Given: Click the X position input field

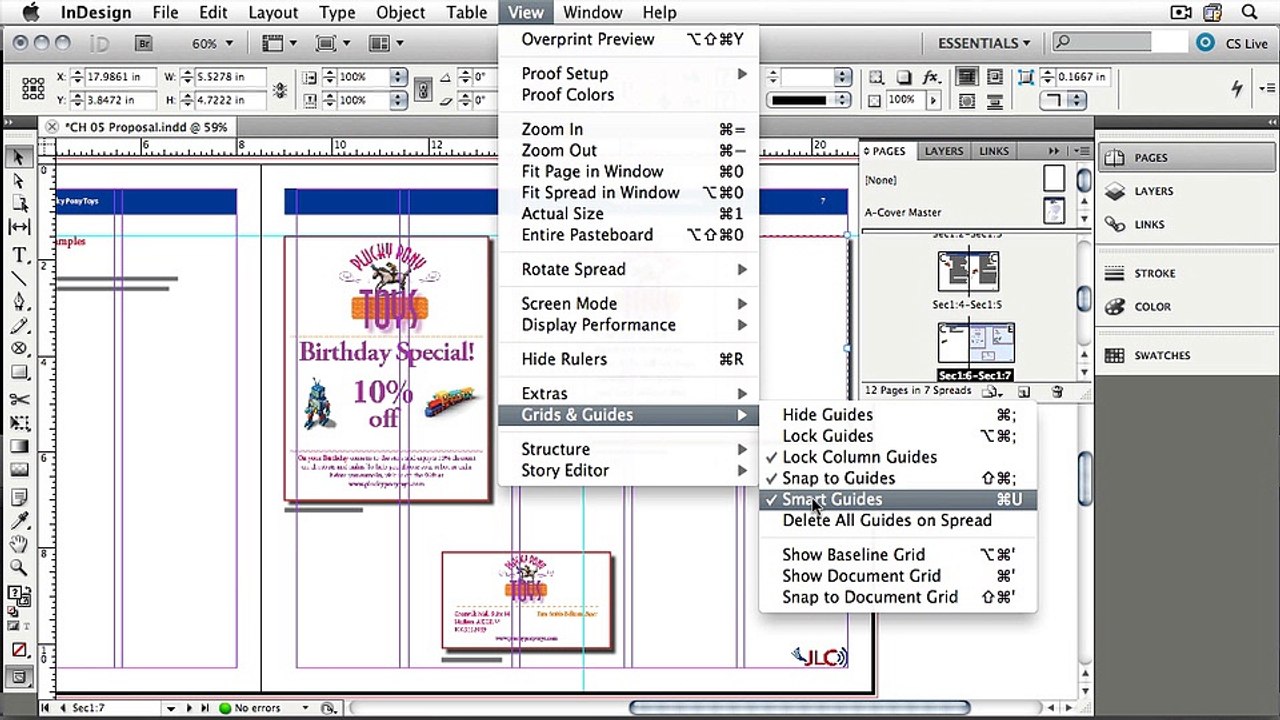Looking at the screenshot, I should [121, 77].
